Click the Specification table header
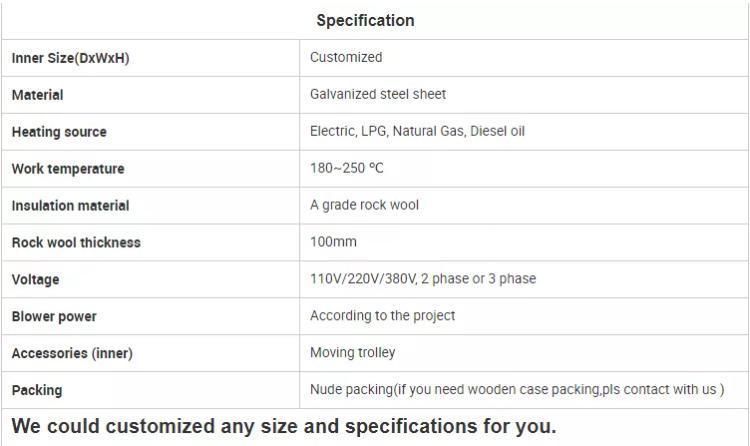 [x=365, y=21]
